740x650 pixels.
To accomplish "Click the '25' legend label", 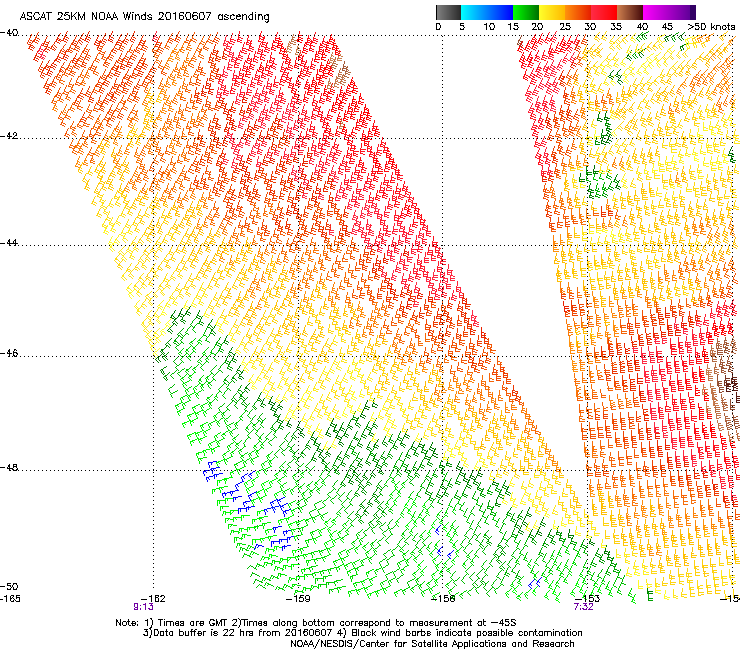I will coord(565,27).
